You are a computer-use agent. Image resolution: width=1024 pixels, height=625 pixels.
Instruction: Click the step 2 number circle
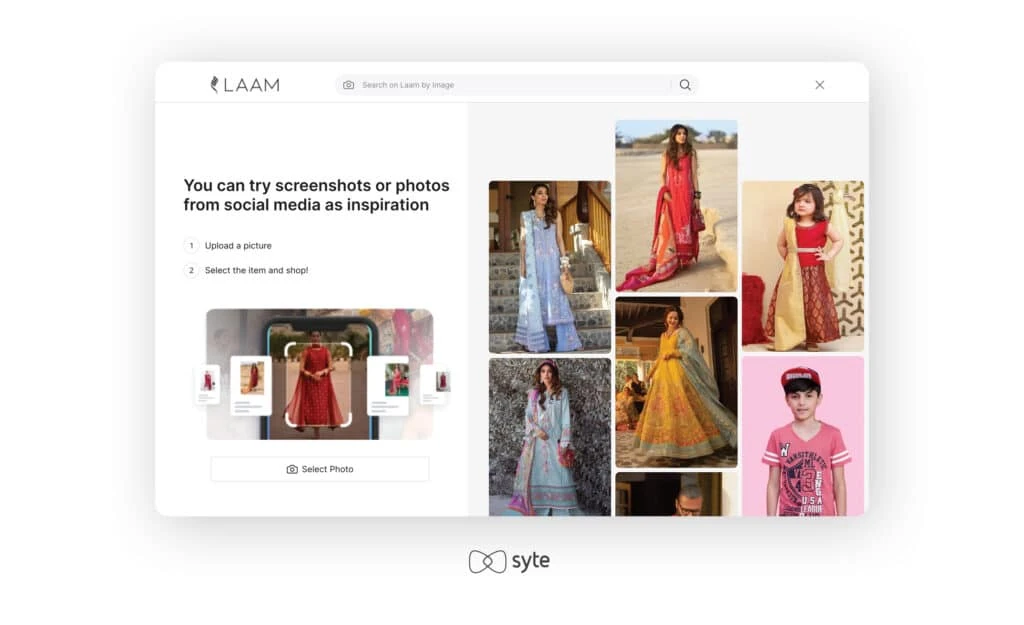point(191,270)
